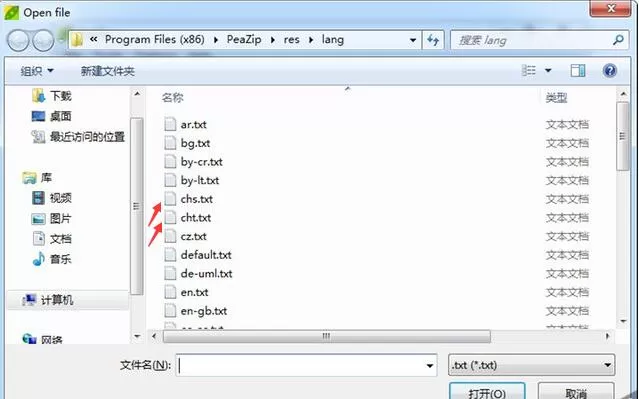Expand the view options dropdown arrow
The height and width of the screenshot is (399, 639).
pos(548,71)
